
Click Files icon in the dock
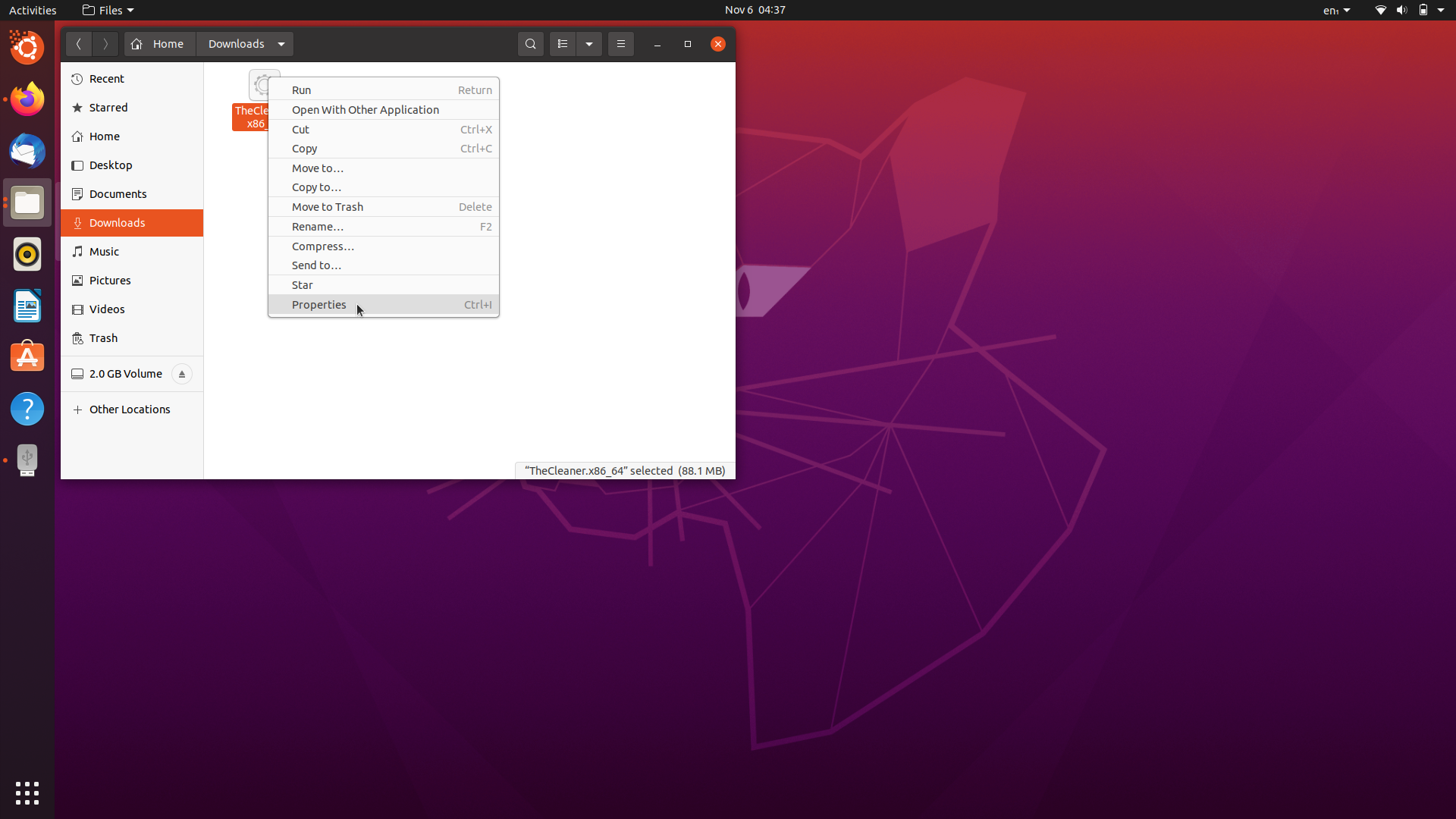[27, 202]
